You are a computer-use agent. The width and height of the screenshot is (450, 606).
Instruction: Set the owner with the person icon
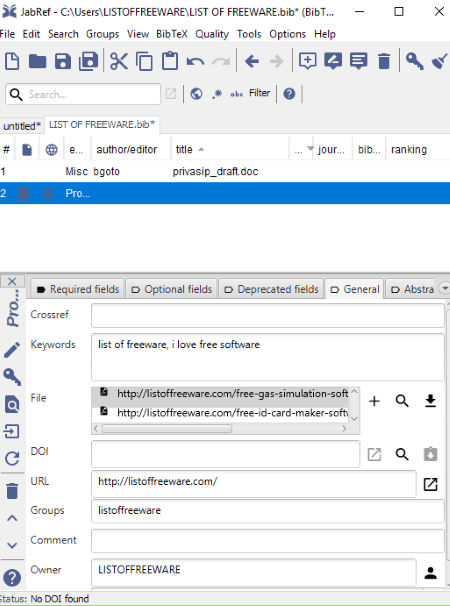[x=430, y=573]
